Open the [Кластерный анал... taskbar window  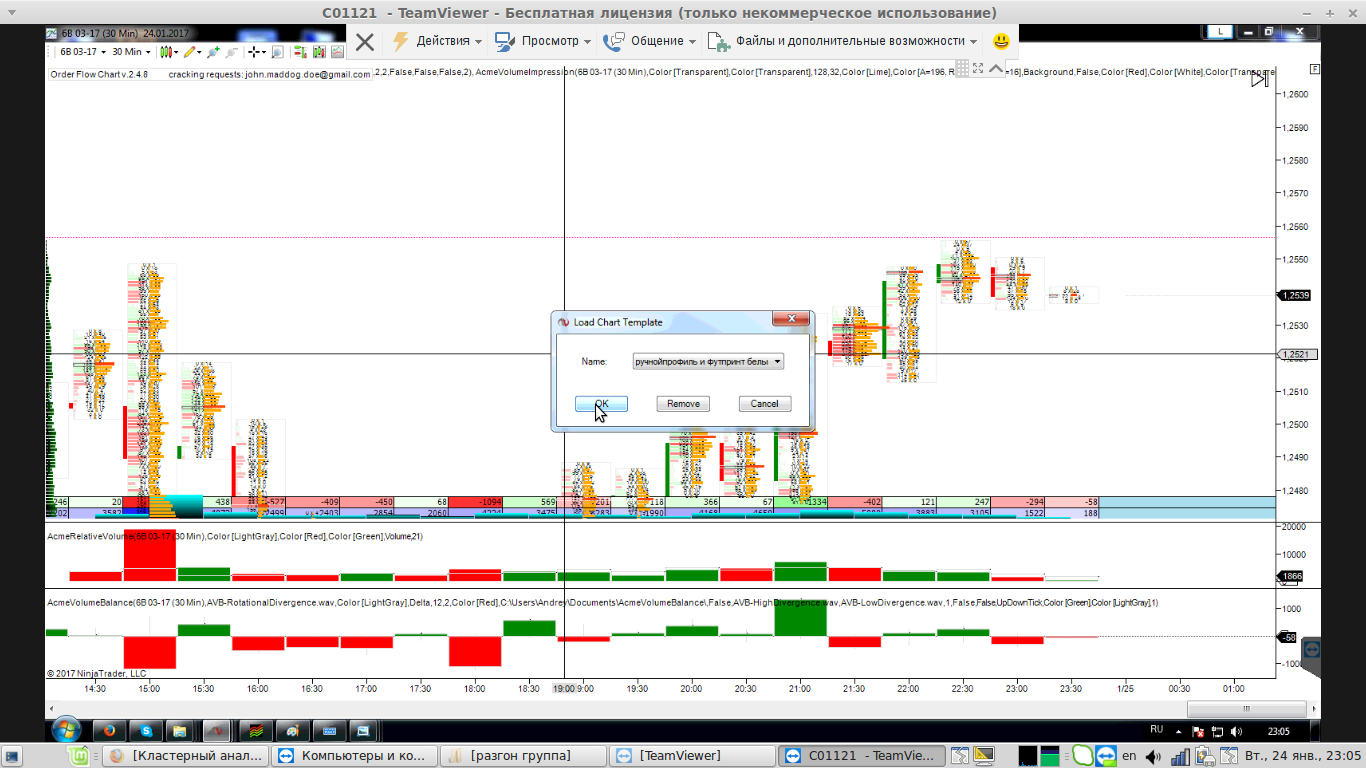[x=186, y=756]
